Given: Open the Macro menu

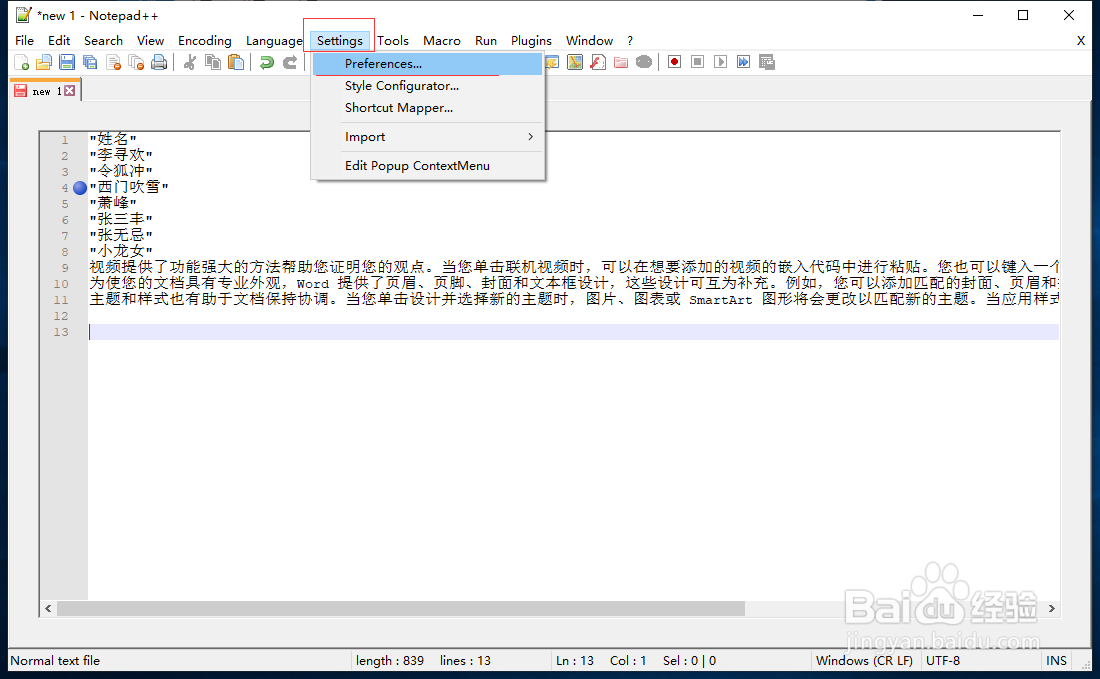Looking at the screenshot, I should [x=442, y=41].
